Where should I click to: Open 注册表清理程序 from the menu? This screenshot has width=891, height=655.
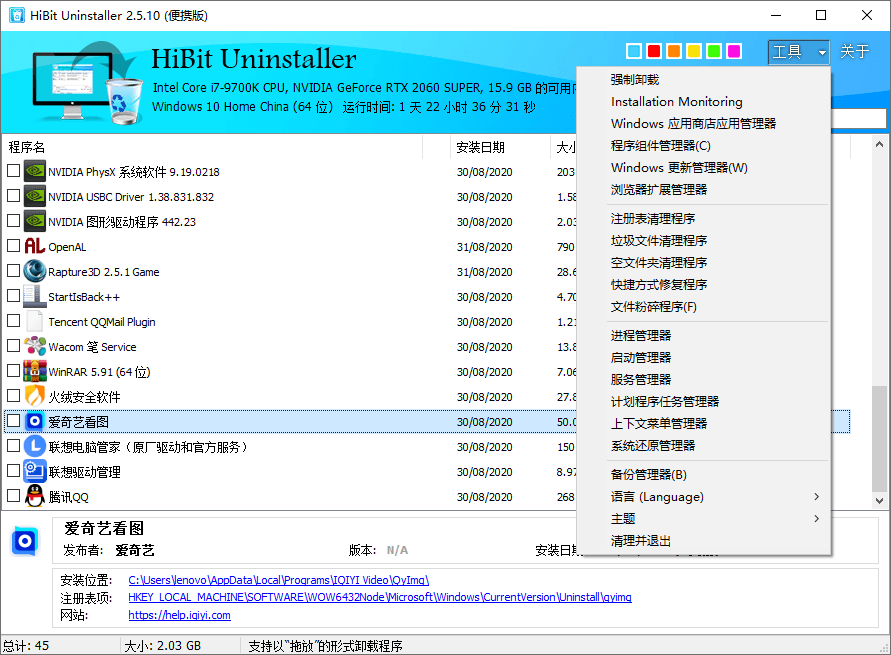(x=653, y=219)
